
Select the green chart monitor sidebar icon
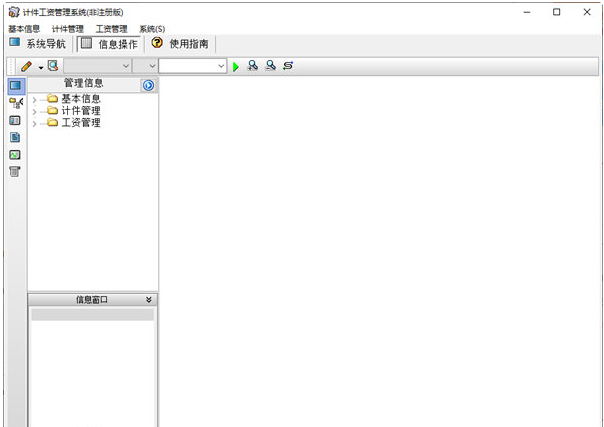[x=15, y=155]
